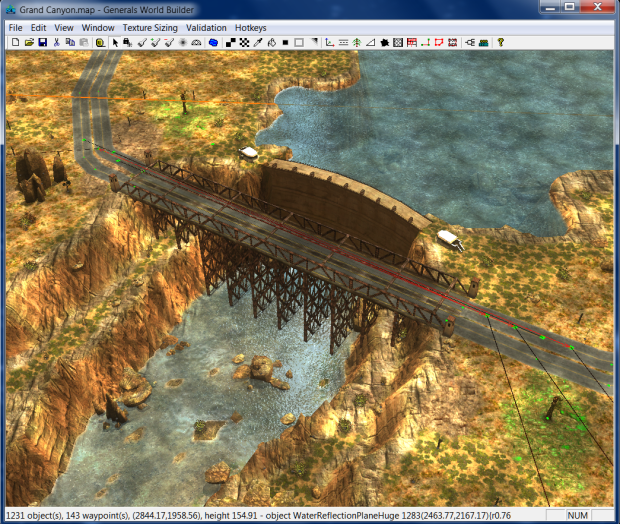
Task: Select the small black square brush tool
Action: [285, 42]
